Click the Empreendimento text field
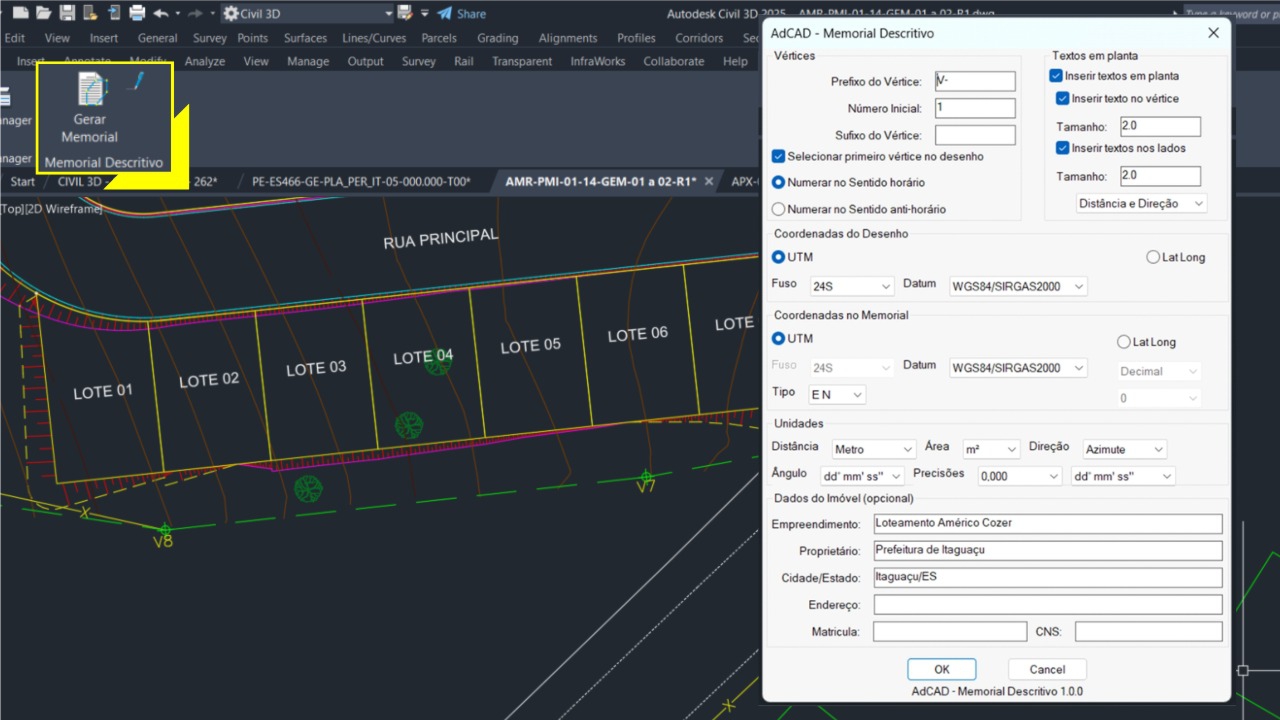This screenshot has height=720, width=1280. tap(1047, 524)
